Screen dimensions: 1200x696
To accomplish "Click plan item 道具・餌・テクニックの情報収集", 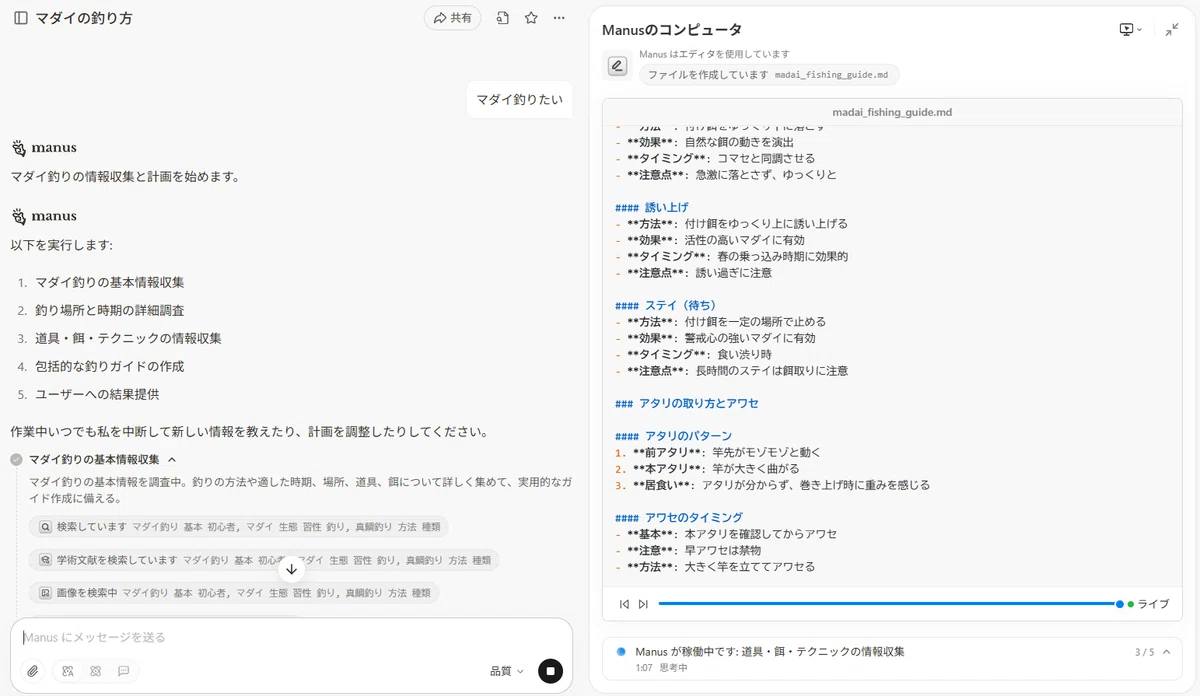I will [128, 339].
